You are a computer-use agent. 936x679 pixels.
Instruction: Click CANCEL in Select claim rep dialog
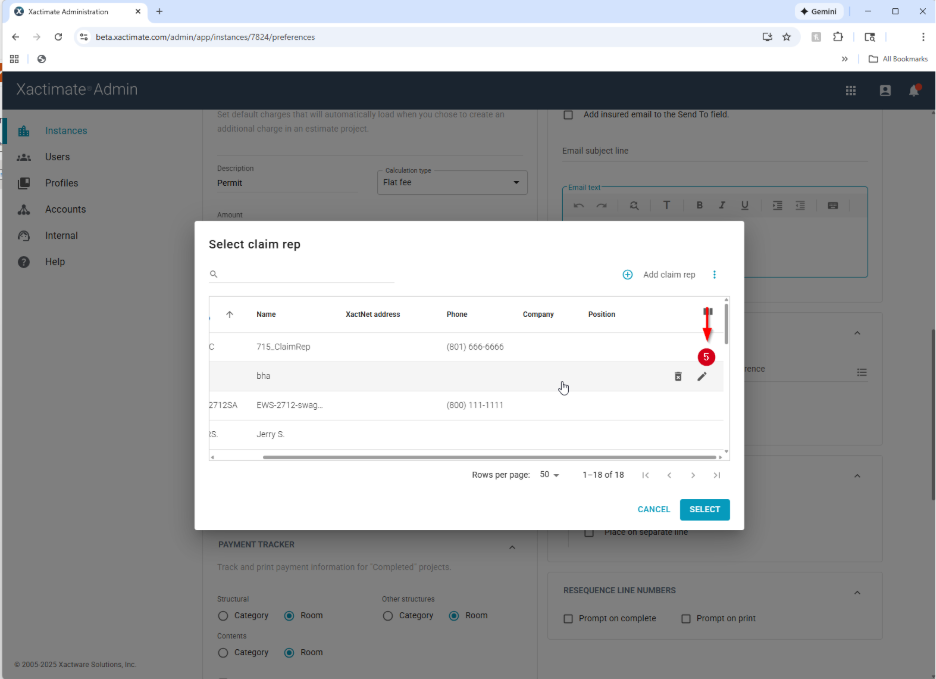654,509
